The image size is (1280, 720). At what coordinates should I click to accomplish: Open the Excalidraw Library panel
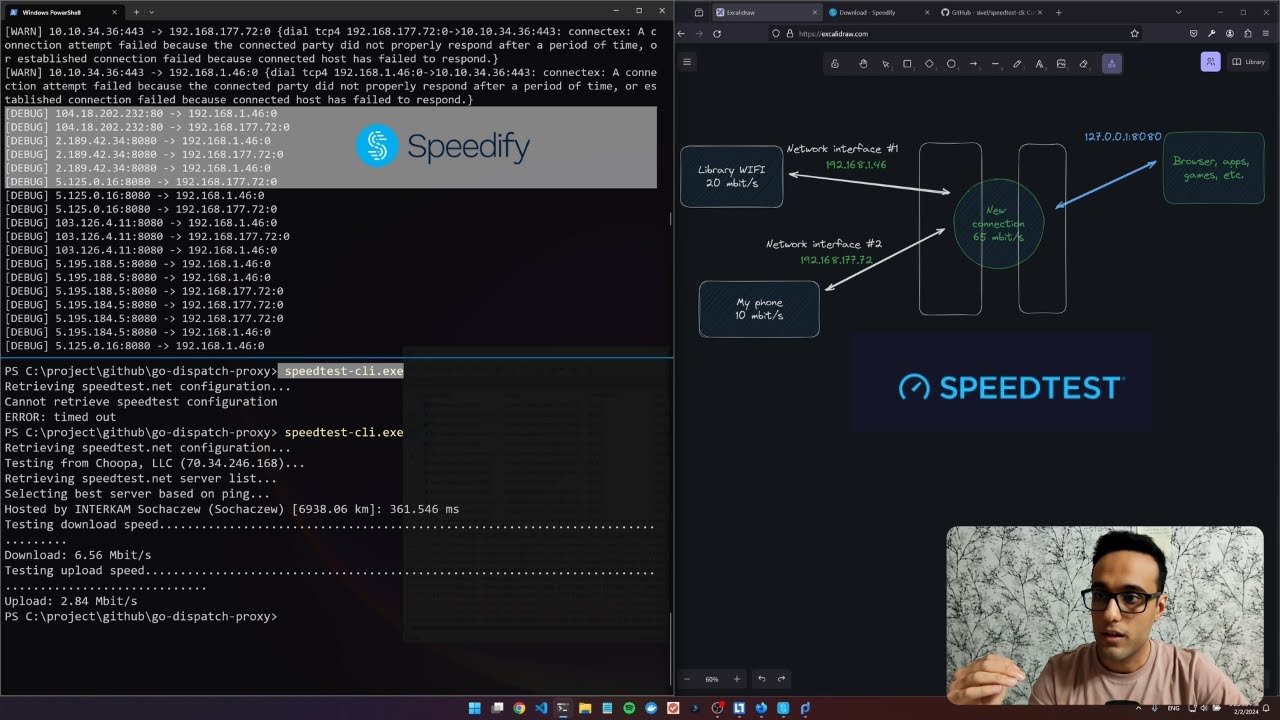click(1248, 62)
